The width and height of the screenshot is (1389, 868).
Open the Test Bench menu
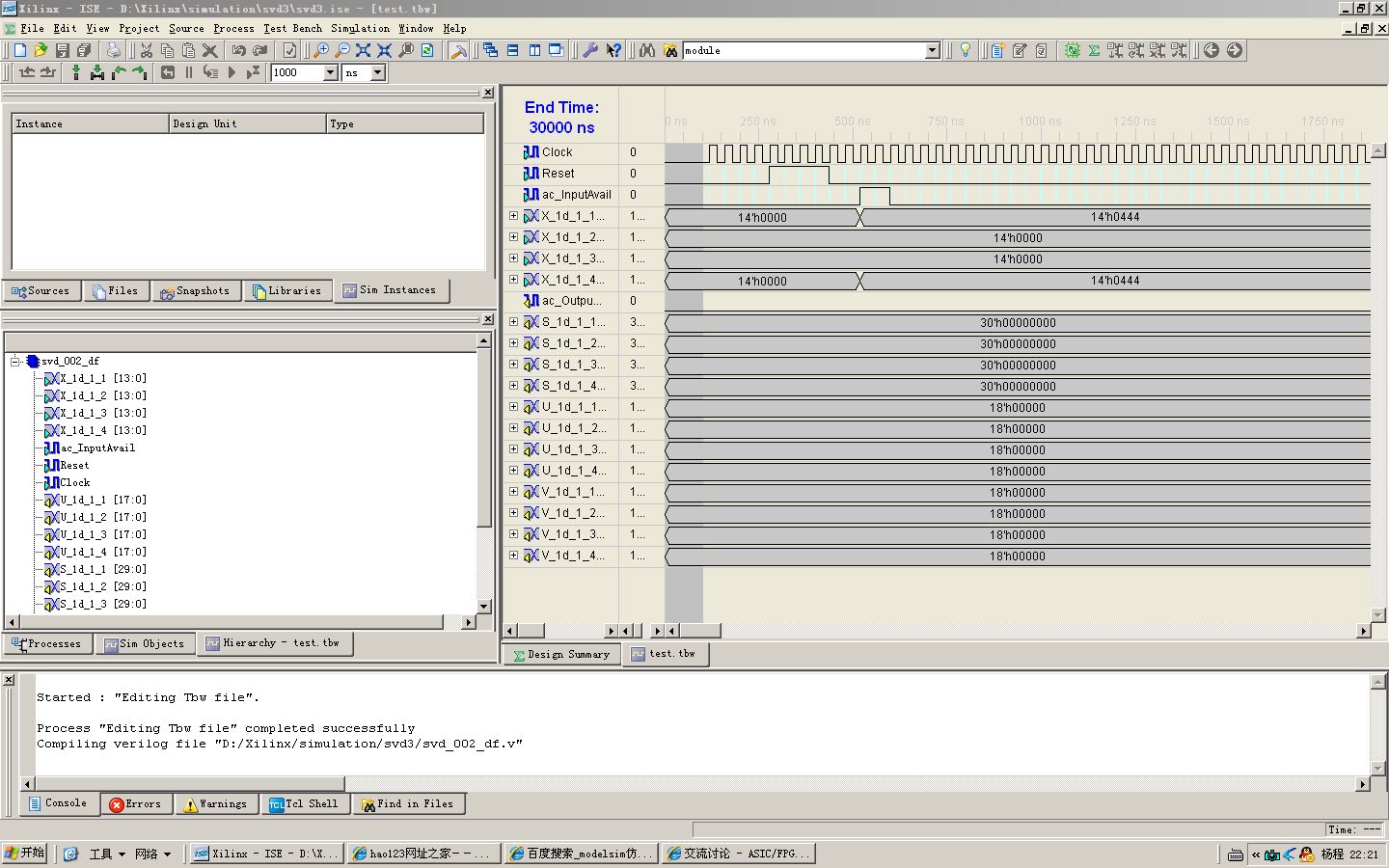(293, 28)
